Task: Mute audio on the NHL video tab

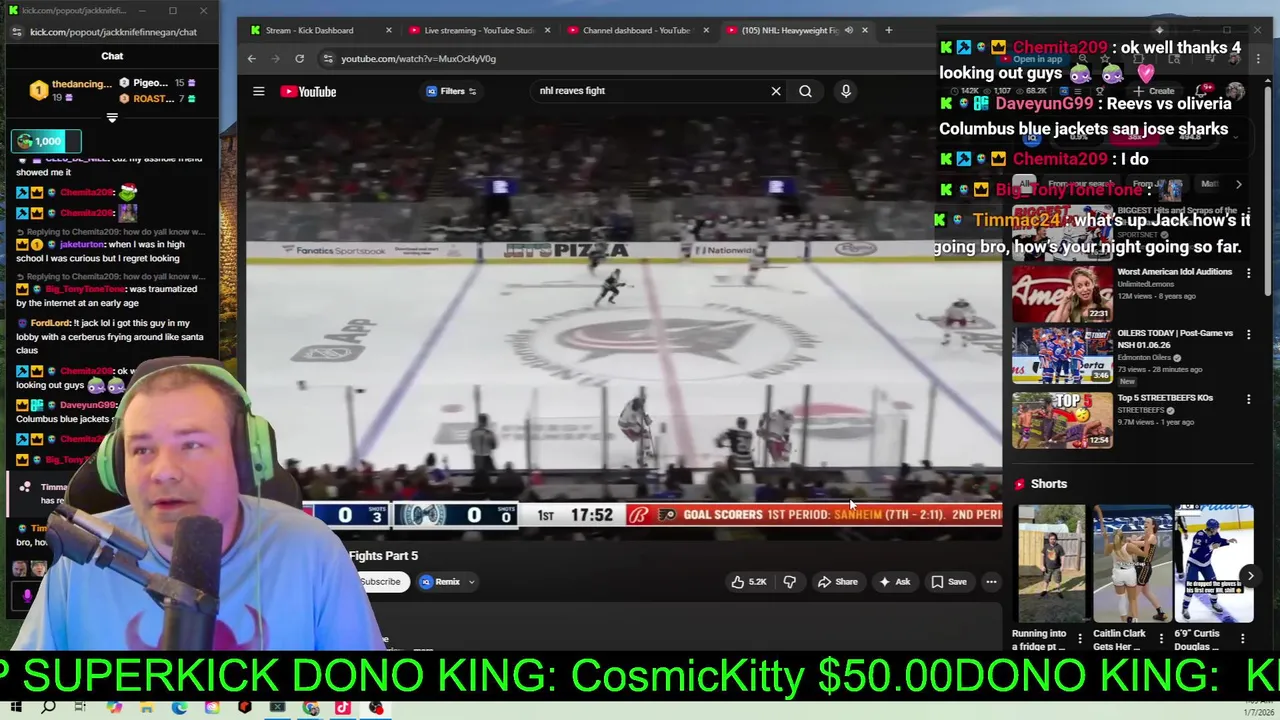Action: click(x=849, y=30)
